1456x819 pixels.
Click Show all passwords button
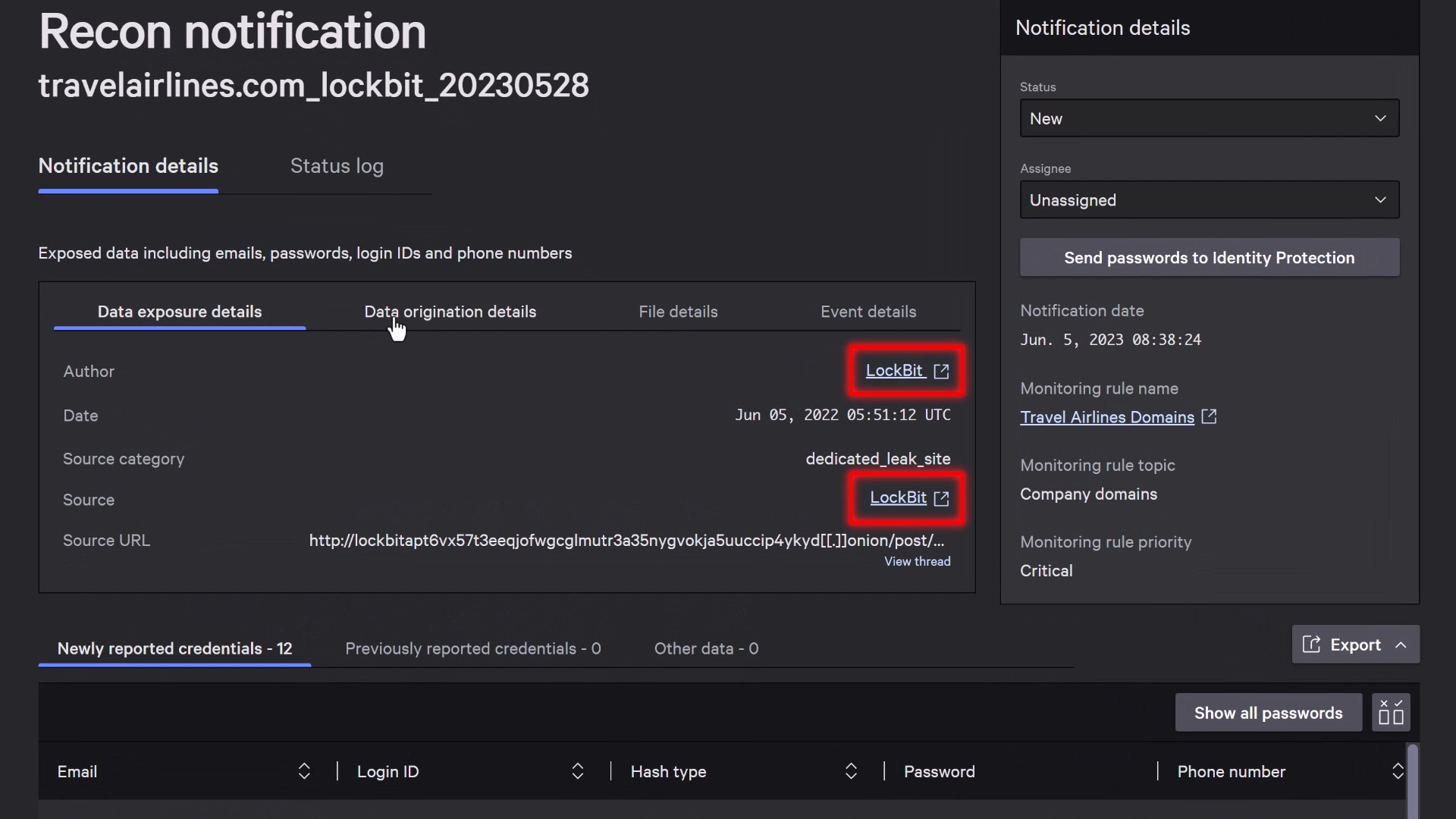[x=1268, y=713]
